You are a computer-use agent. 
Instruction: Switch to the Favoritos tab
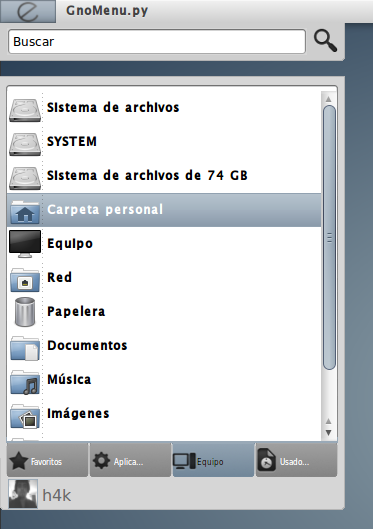[x=47, y=460]
